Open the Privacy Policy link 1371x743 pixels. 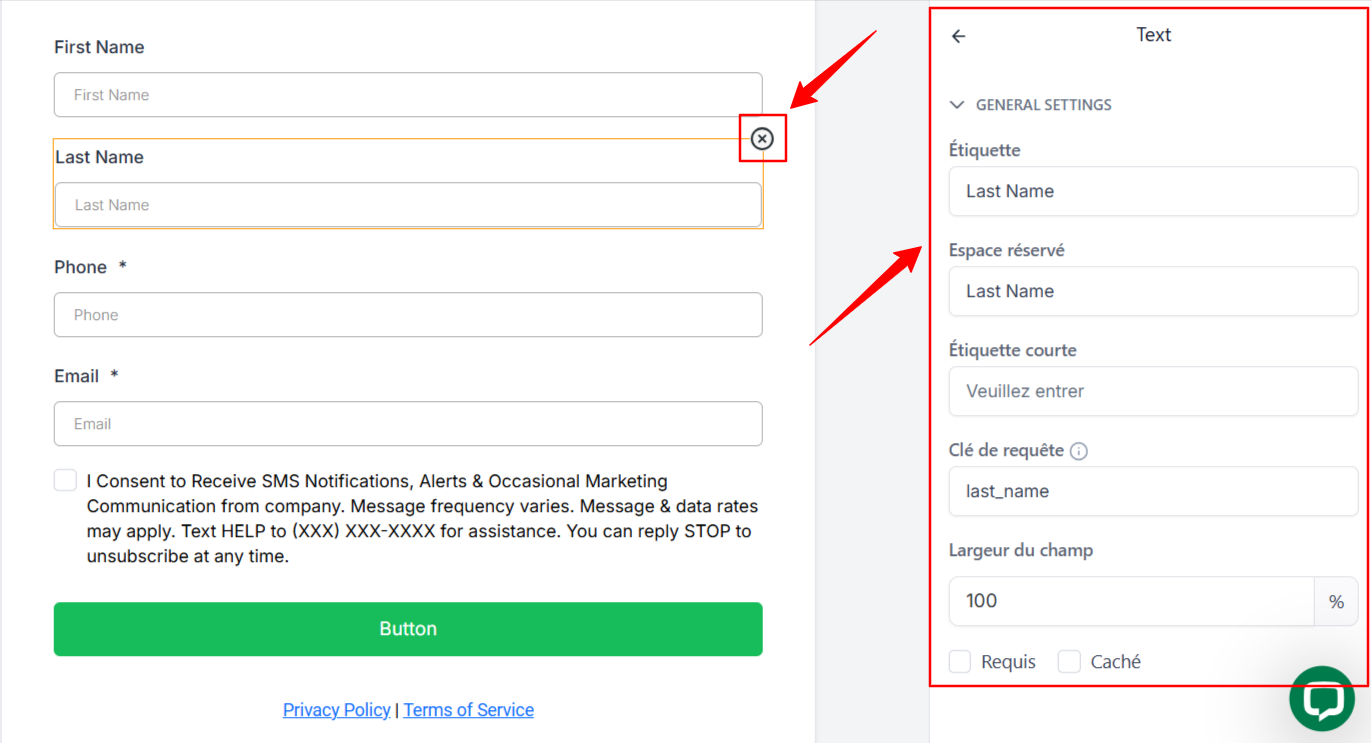tap(336, 710)
